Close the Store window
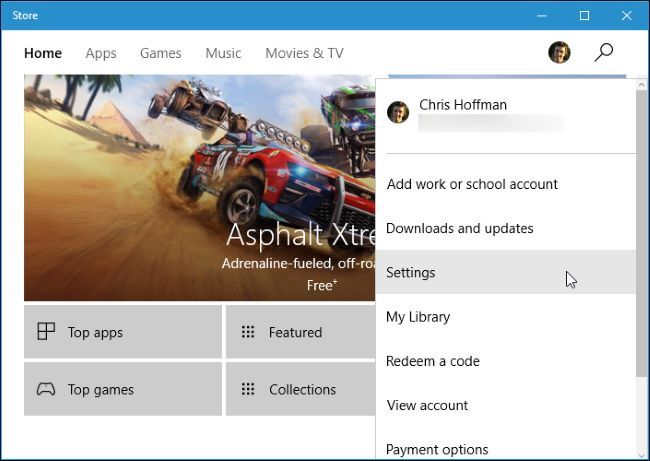Screen dimensions: 650x461 626,15
